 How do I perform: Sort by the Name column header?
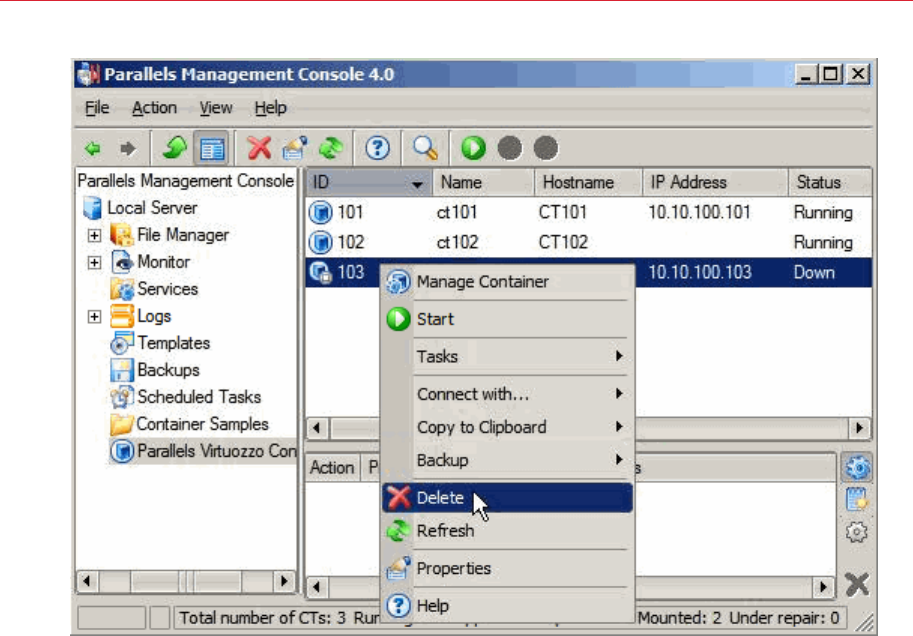tap(483, 183)
